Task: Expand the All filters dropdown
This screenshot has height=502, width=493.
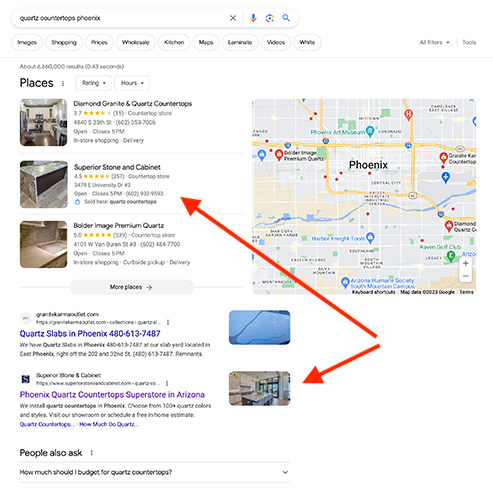Action: (x=434, y=42)
